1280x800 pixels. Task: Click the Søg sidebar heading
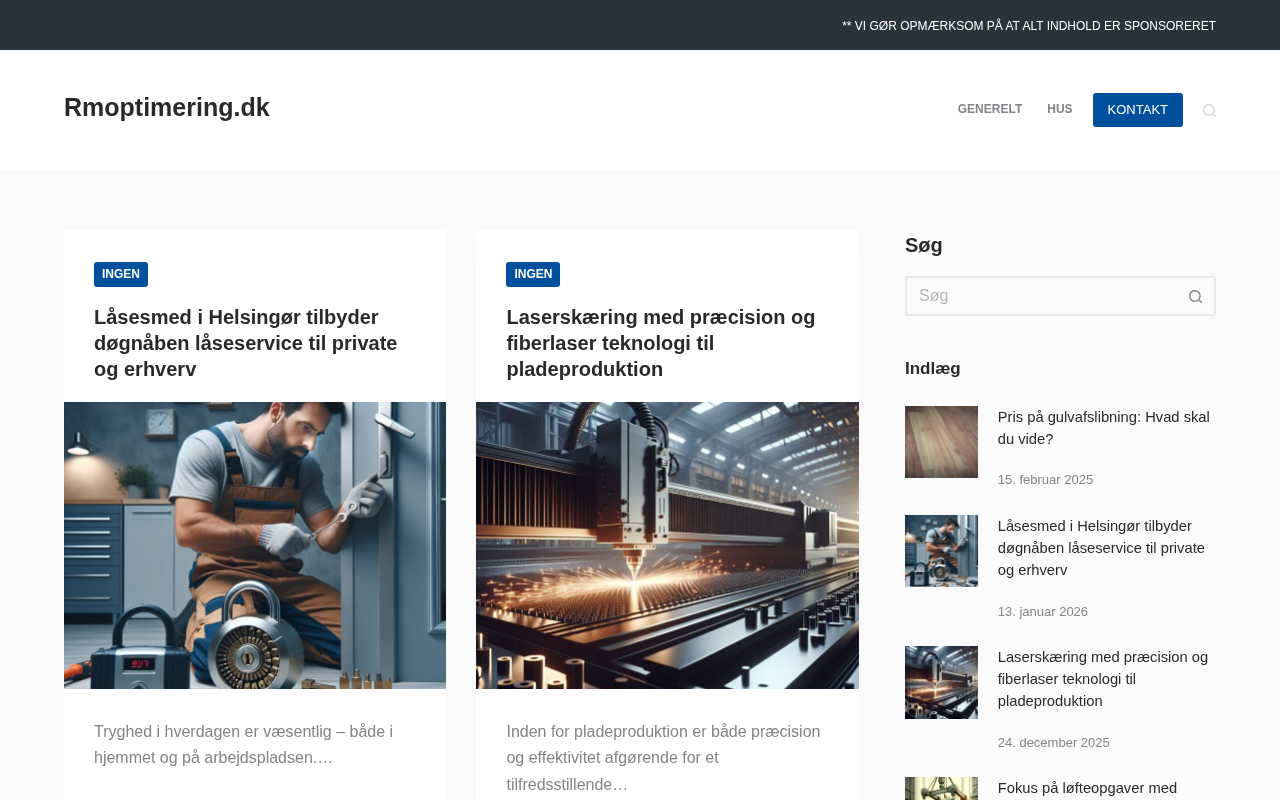pos(924,246)
